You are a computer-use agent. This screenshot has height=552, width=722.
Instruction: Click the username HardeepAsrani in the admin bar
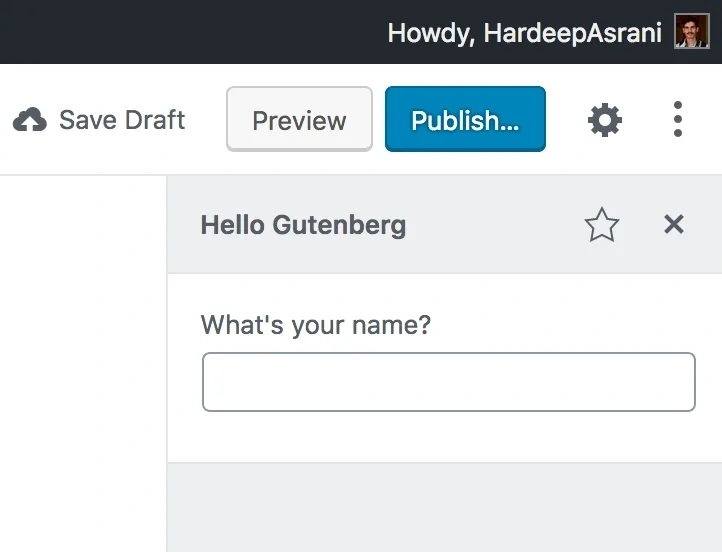coord(572,33)
